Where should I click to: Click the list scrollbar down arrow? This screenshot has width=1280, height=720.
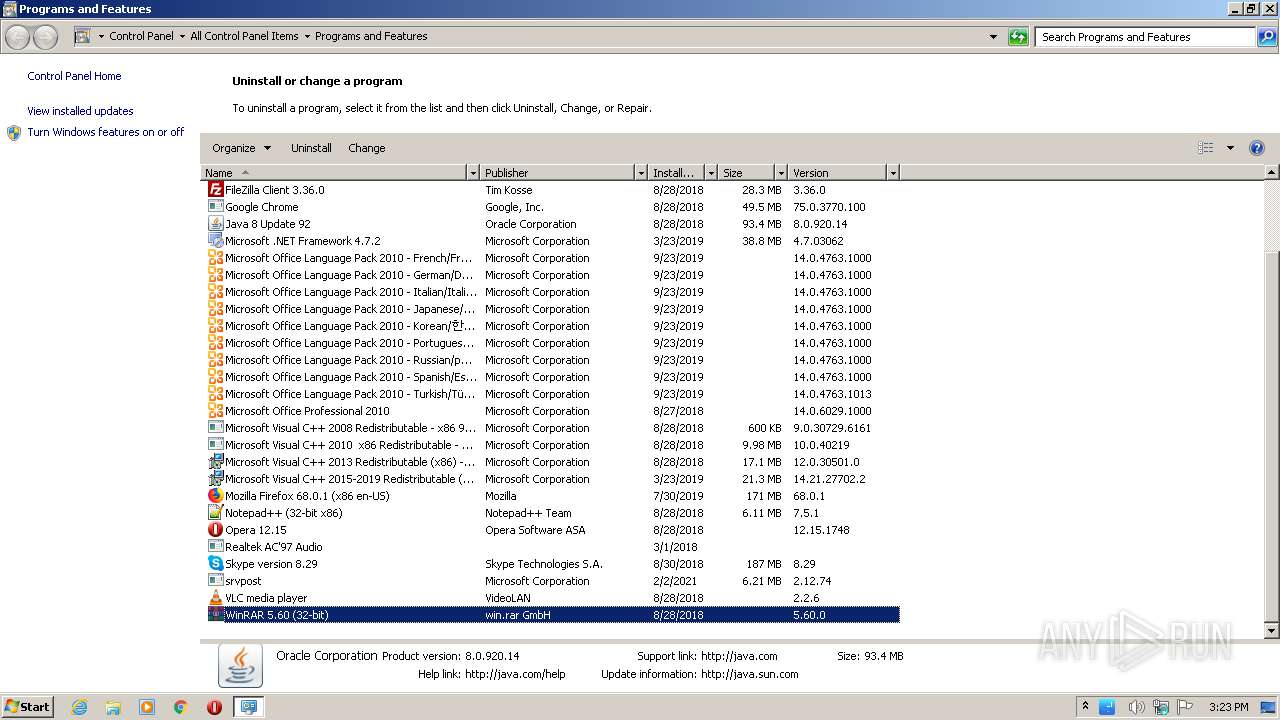tap(1272, 631)
